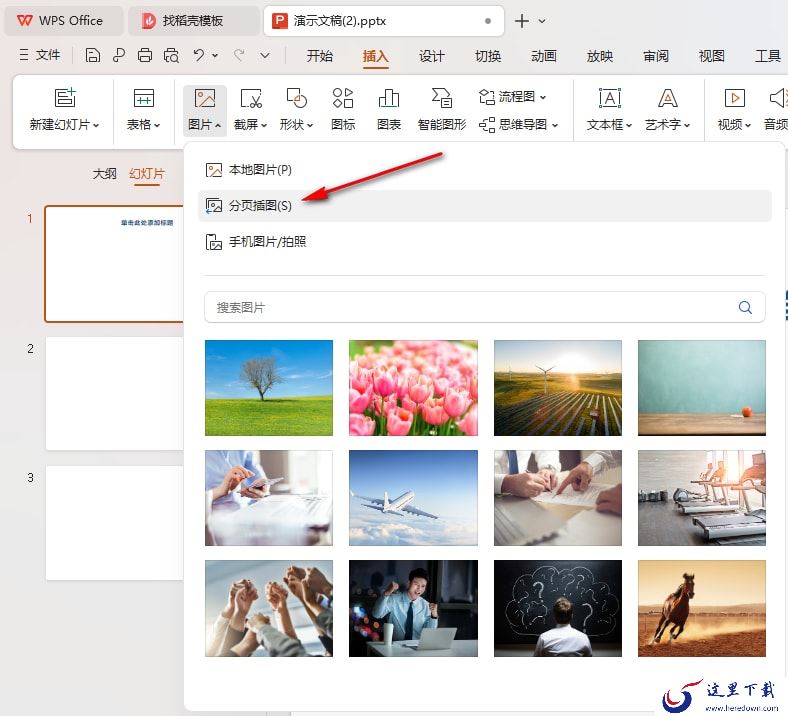
Task: Click the Save icon in quick toolbar
Action: point(92,55)
